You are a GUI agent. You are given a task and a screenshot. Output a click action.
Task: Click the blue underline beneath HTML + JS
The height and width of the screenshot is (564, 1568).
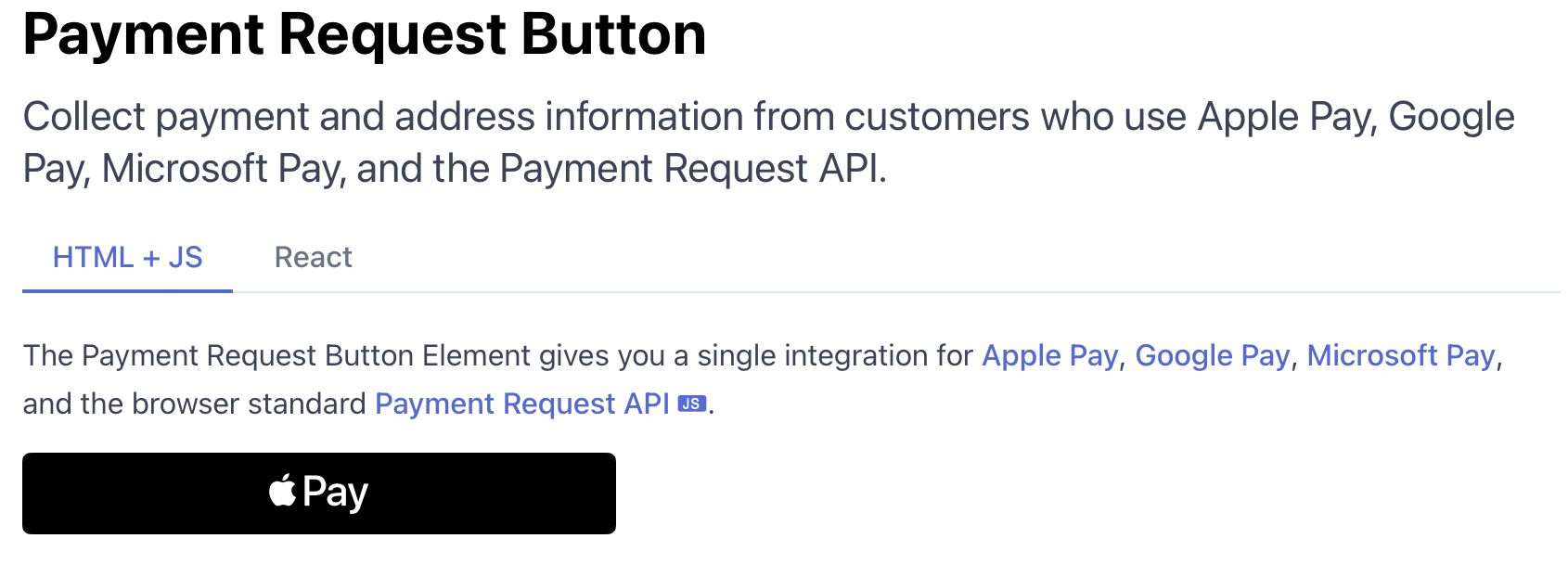tap(127, 290)
